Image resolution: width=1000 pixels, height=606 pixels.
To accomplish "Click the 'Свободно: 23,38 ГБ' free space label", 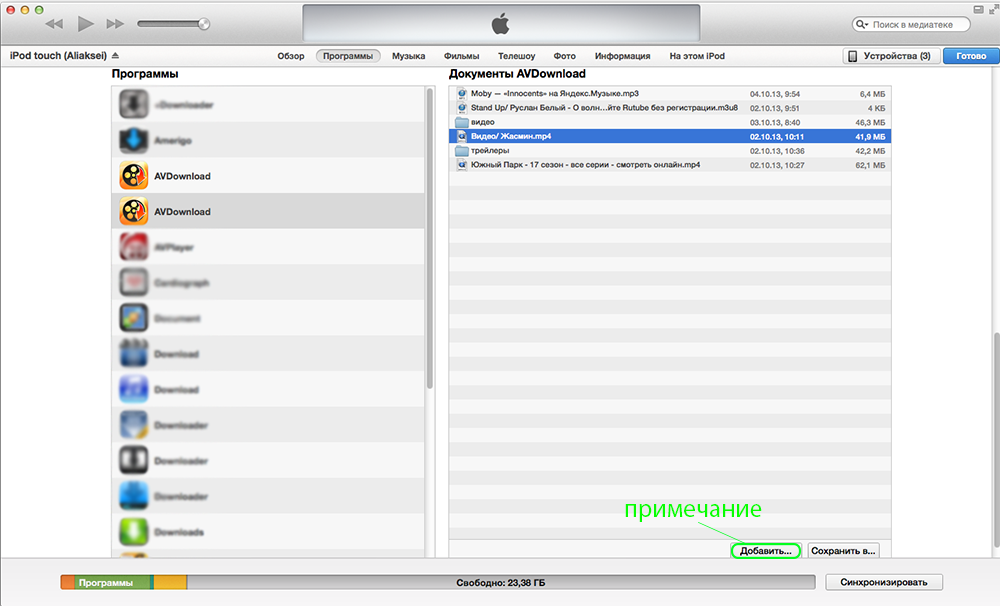I will point(501,582).
